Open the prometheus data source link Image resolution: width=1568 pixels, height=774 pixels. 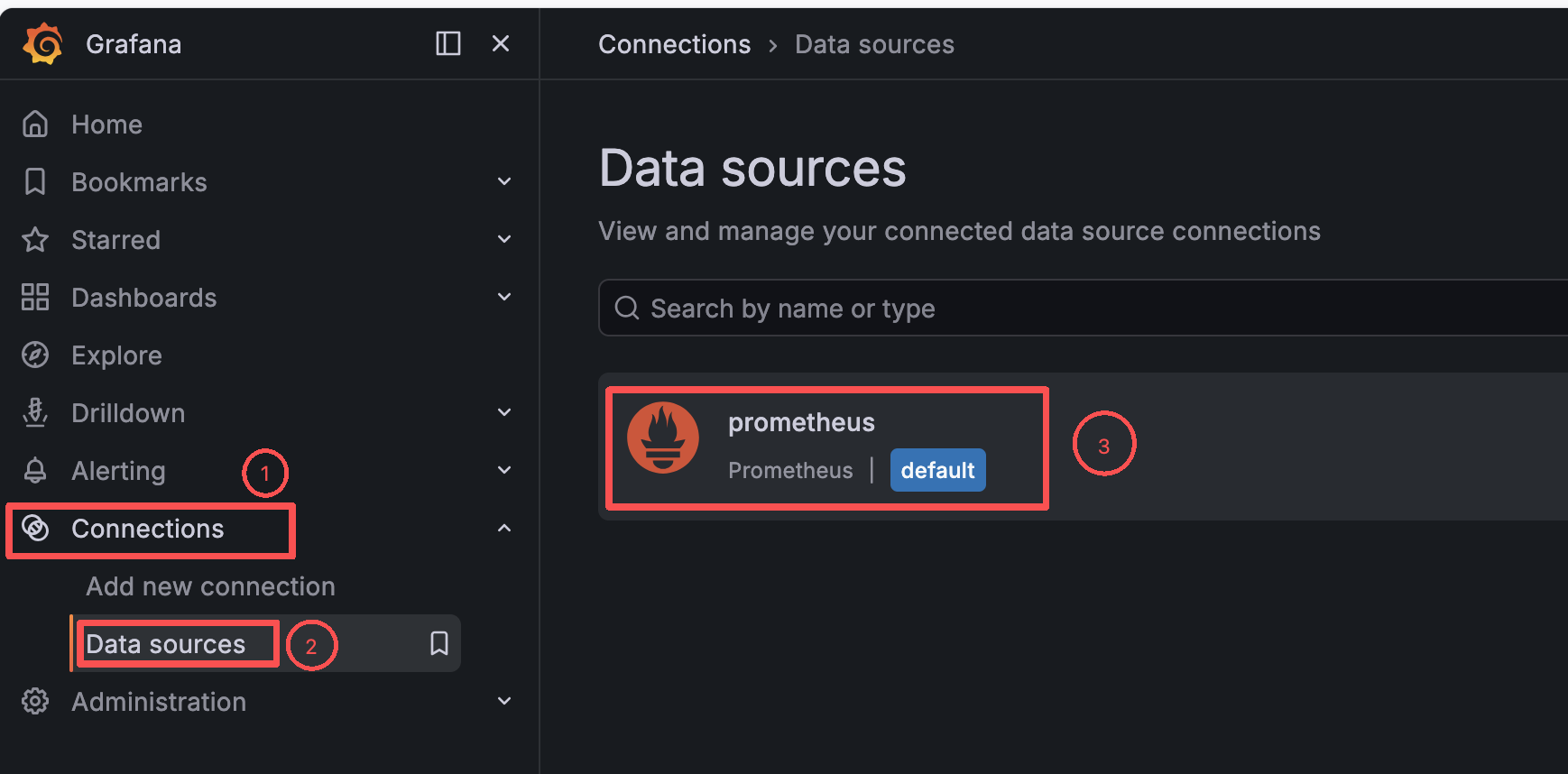click(x=801, y=422)
